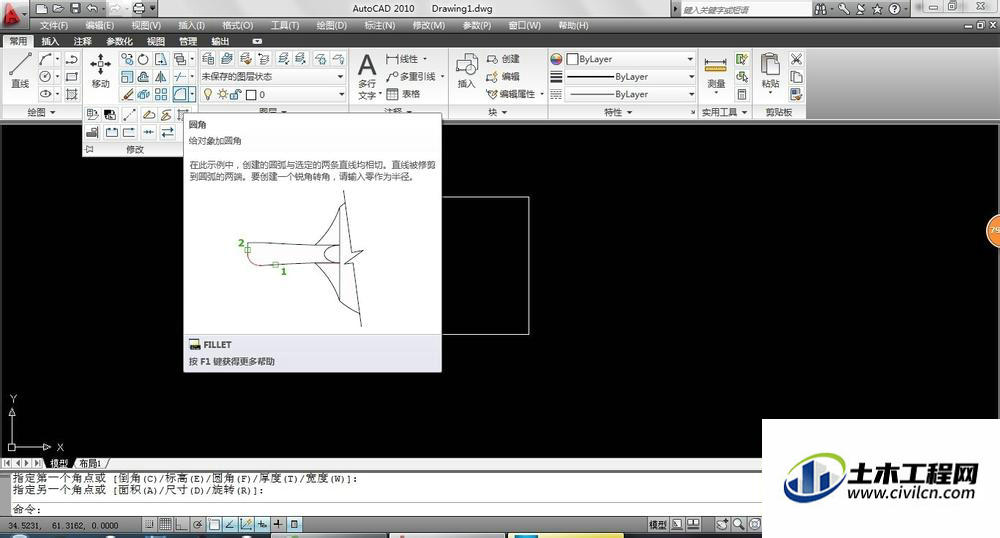The height and width of the screenshot is (538, 1000).
Task: Switch to the Annotate (注释) ribbon tab
Action: point(82,41)
